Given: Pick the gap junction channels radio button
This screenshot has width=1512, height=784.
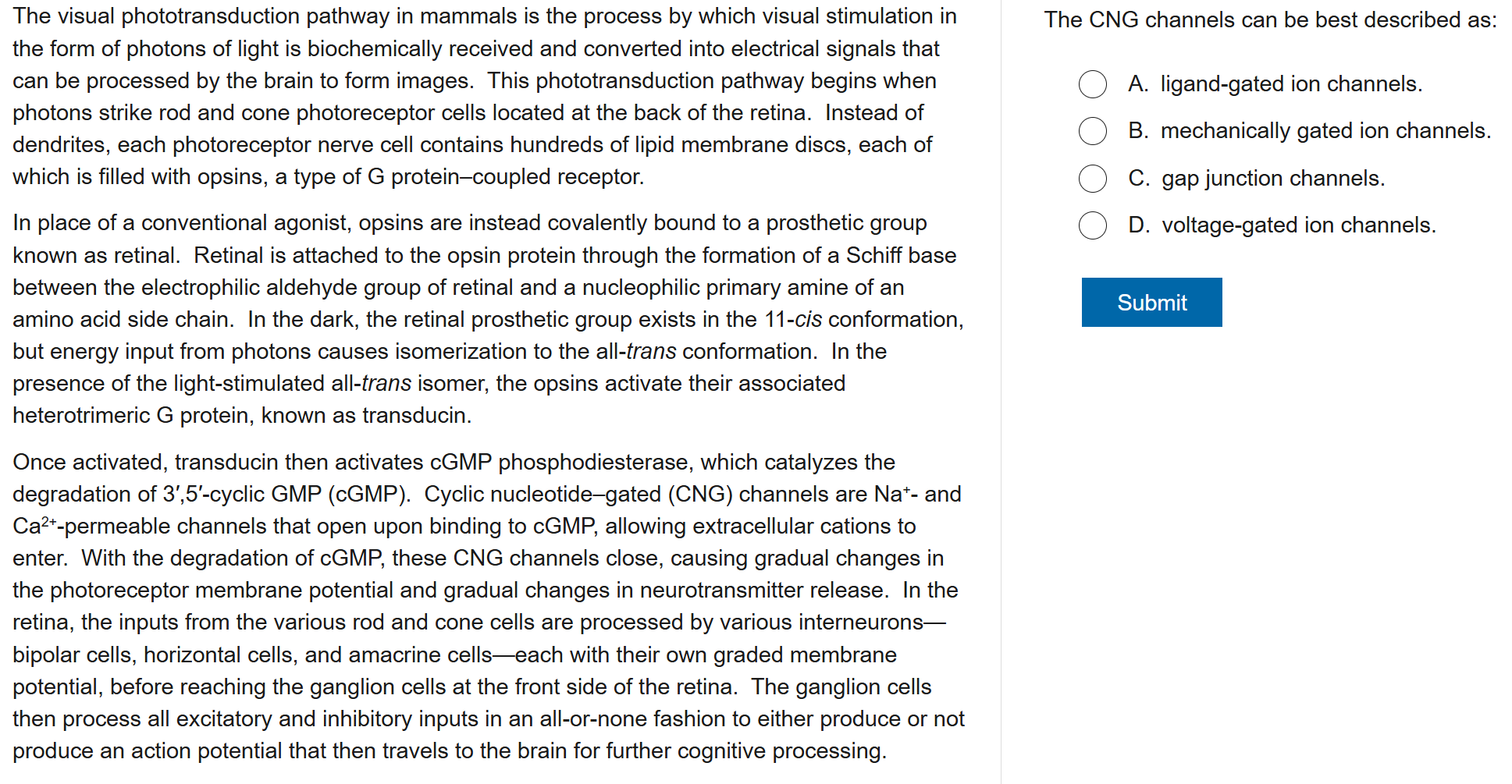Looking at the screenshot, I should 1092,179.
